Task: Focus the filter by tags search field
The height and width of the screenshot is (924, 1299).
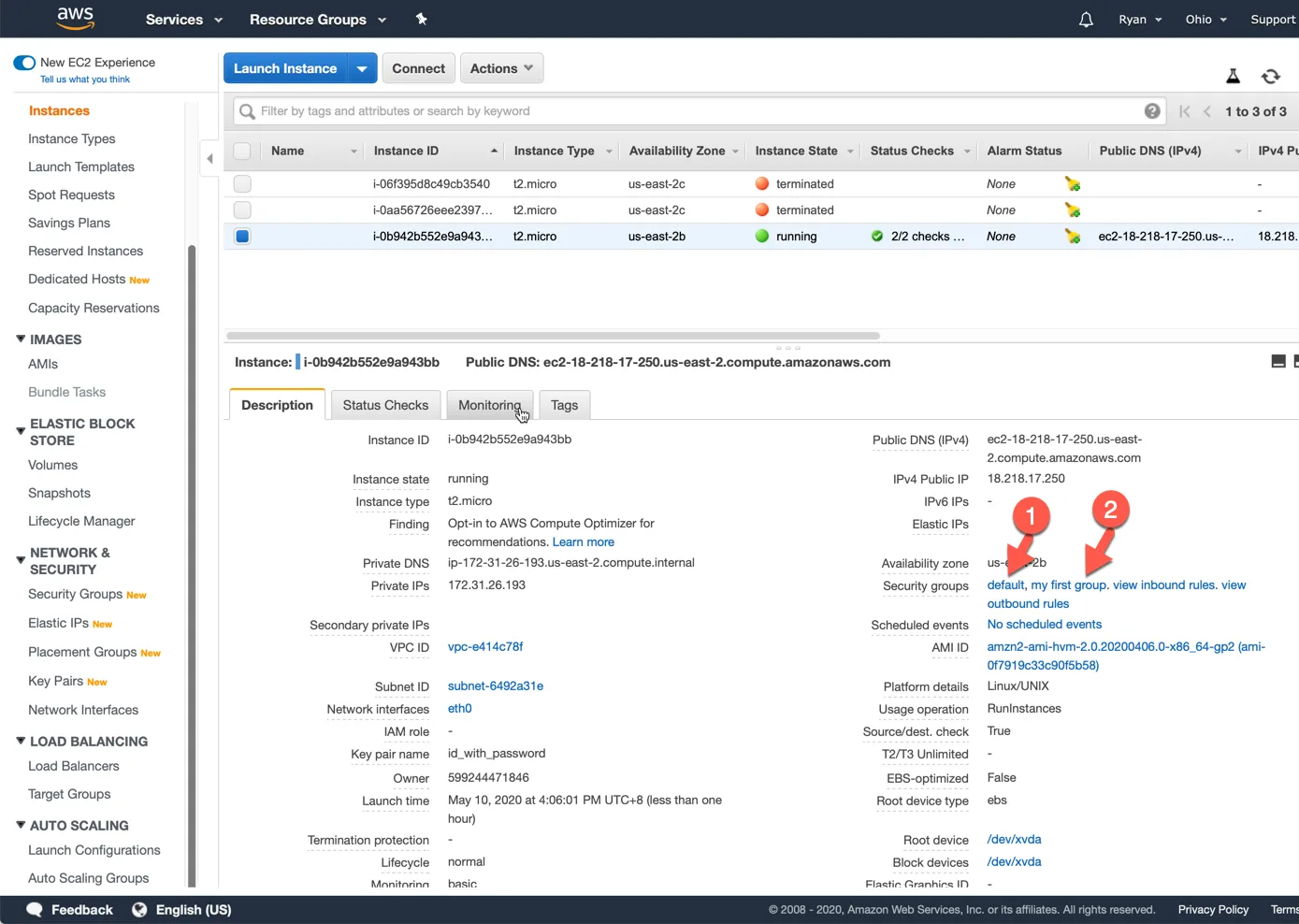Action: 699,111
